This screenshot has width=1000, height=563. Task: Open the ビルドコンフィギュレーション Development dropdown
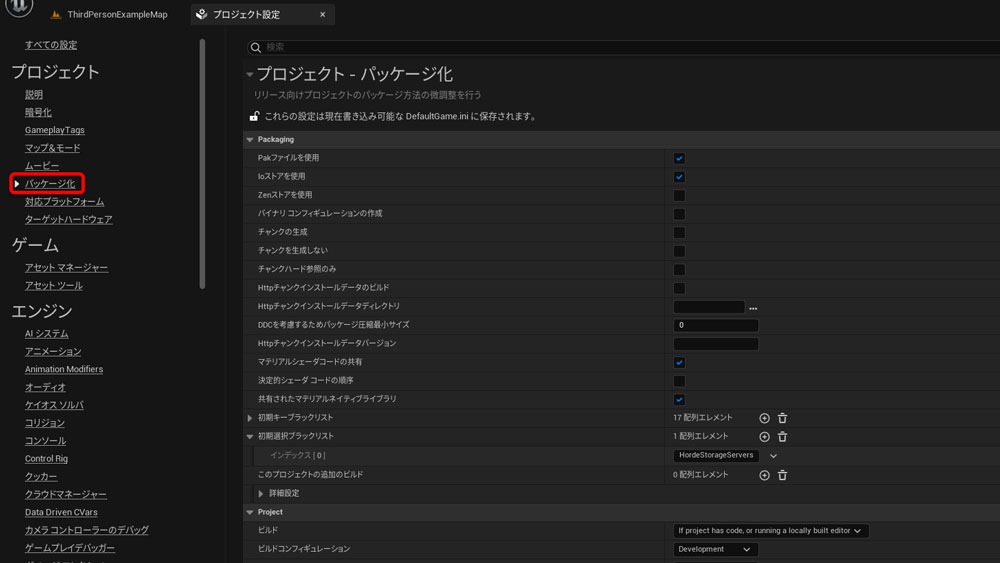point(715,549)
